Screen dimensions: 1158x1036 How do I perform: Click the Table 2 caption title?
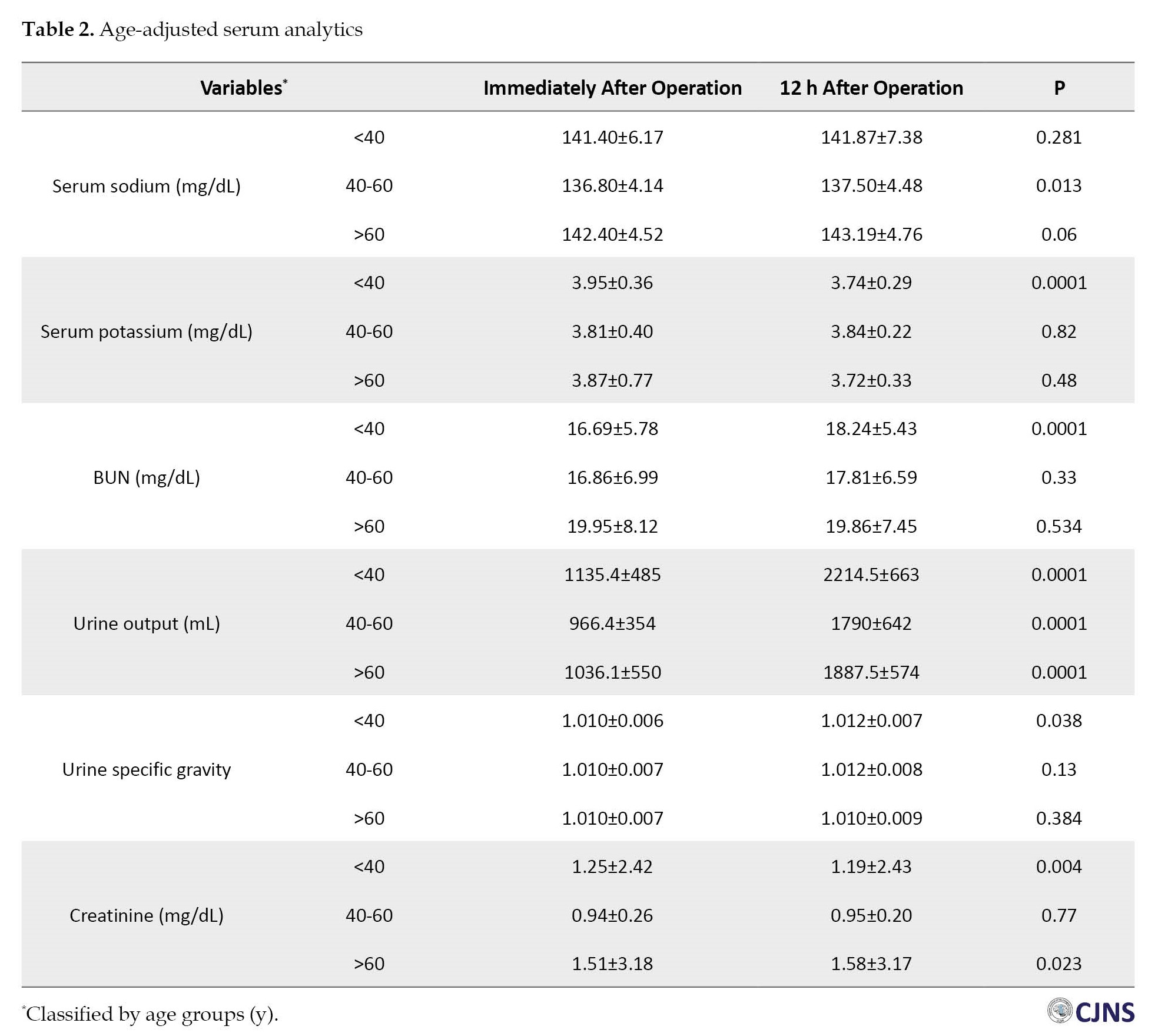click(x=192, y=29)
